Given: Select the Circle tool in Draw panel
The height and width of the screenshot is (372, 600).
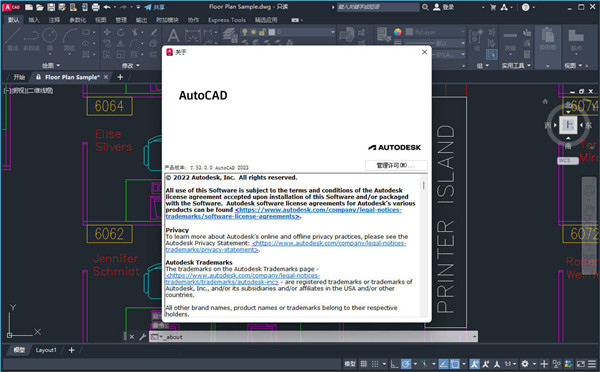Looking at the screenshot, I should click(50, 40).
